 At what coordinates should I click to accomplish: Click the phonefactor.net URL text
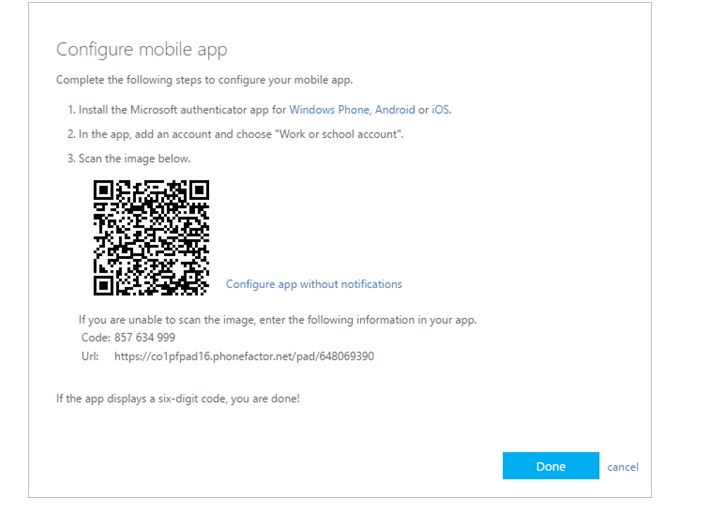(x=244, y=357)
